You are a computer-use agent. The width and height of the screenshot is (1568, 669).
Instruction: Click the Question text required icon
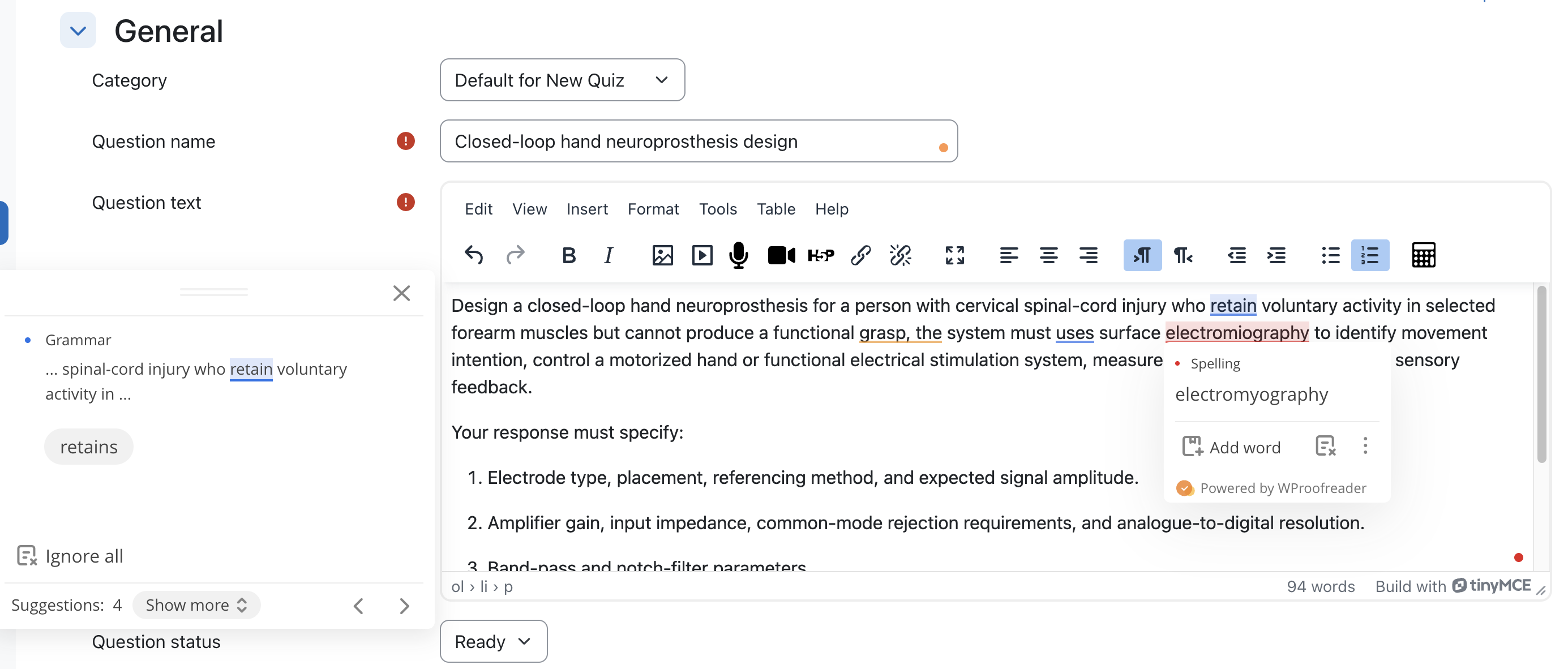coord(405,202)
